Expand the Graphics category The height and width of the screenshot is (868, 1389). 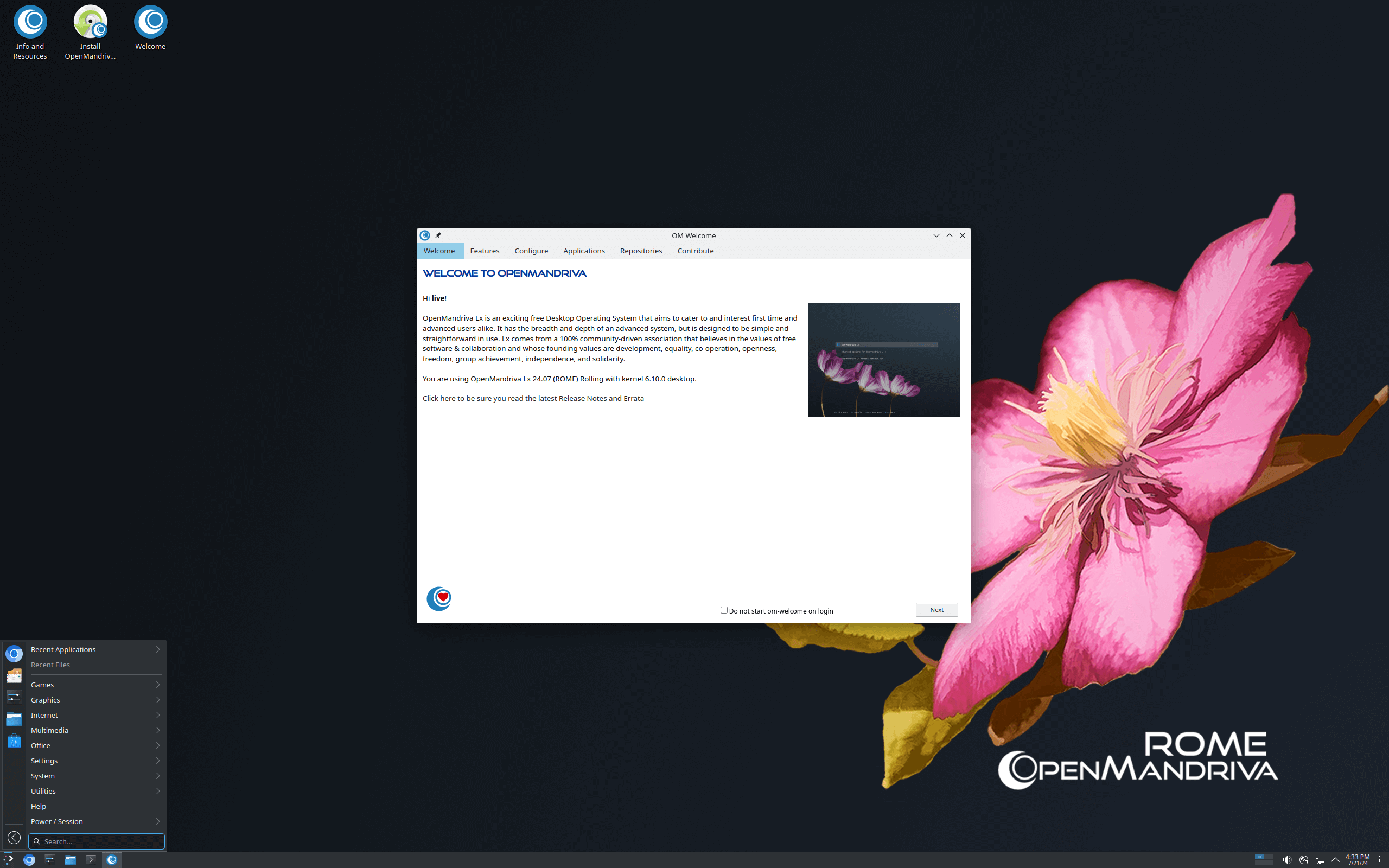tap(95, 700)
